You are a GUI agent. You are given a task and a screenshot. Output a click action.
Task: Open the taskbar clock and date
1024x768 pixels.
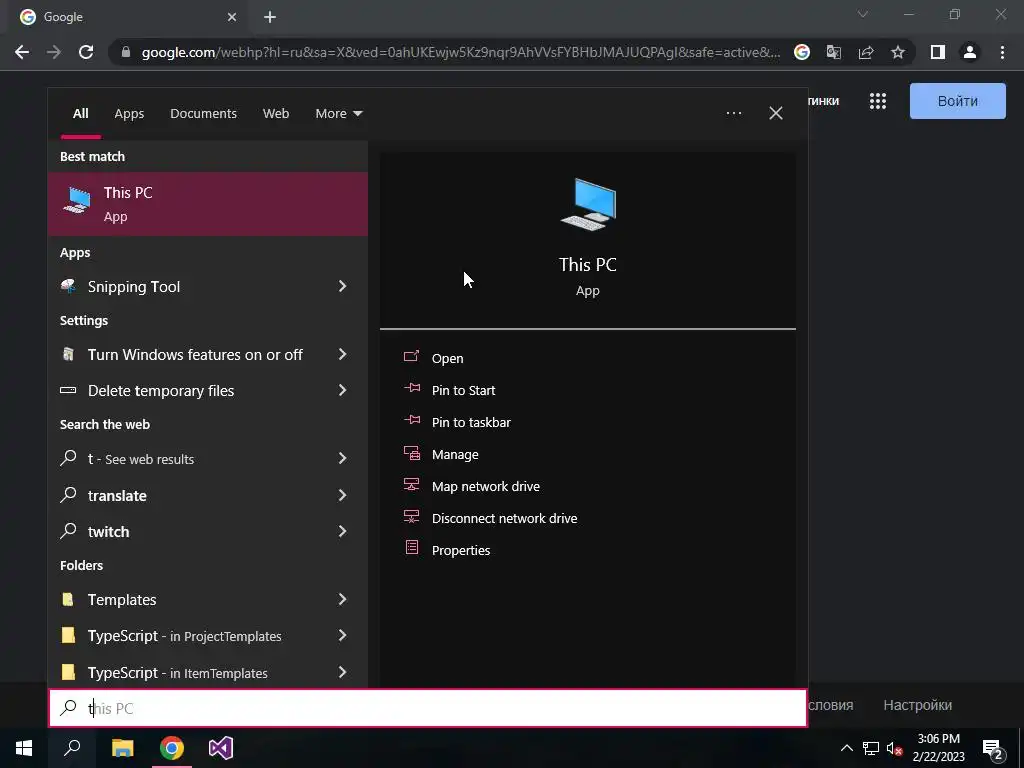pos(938,748)
